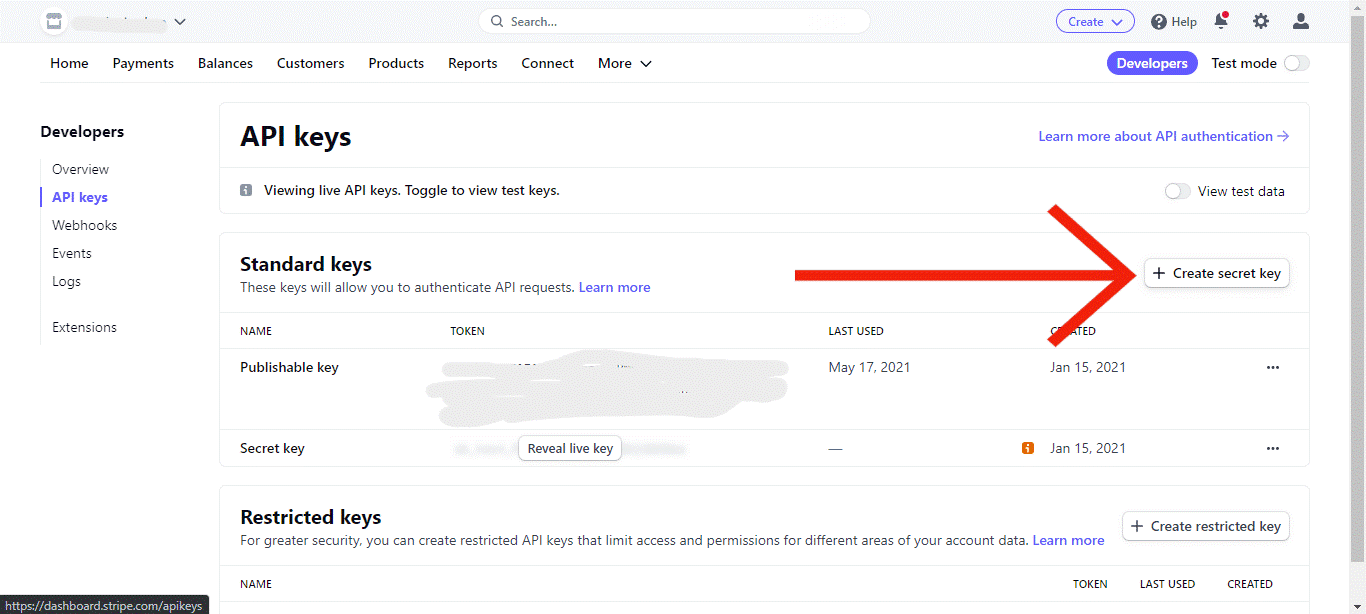Image resolution: width=1366 pixels, height=614 pixels.
Task: Toggle the View test data switch
Action: tap(1178, 191)
